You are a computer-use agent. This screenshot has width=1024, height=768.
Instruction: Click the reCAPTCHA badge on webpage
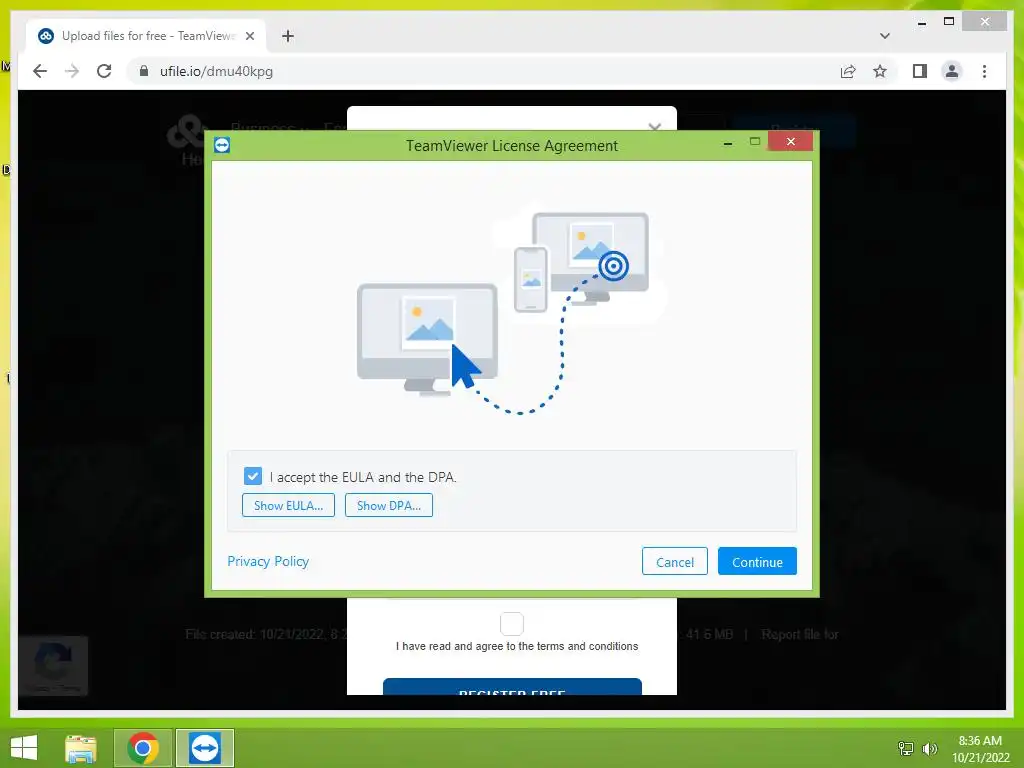pyautogui.click(x=53, y=665)
